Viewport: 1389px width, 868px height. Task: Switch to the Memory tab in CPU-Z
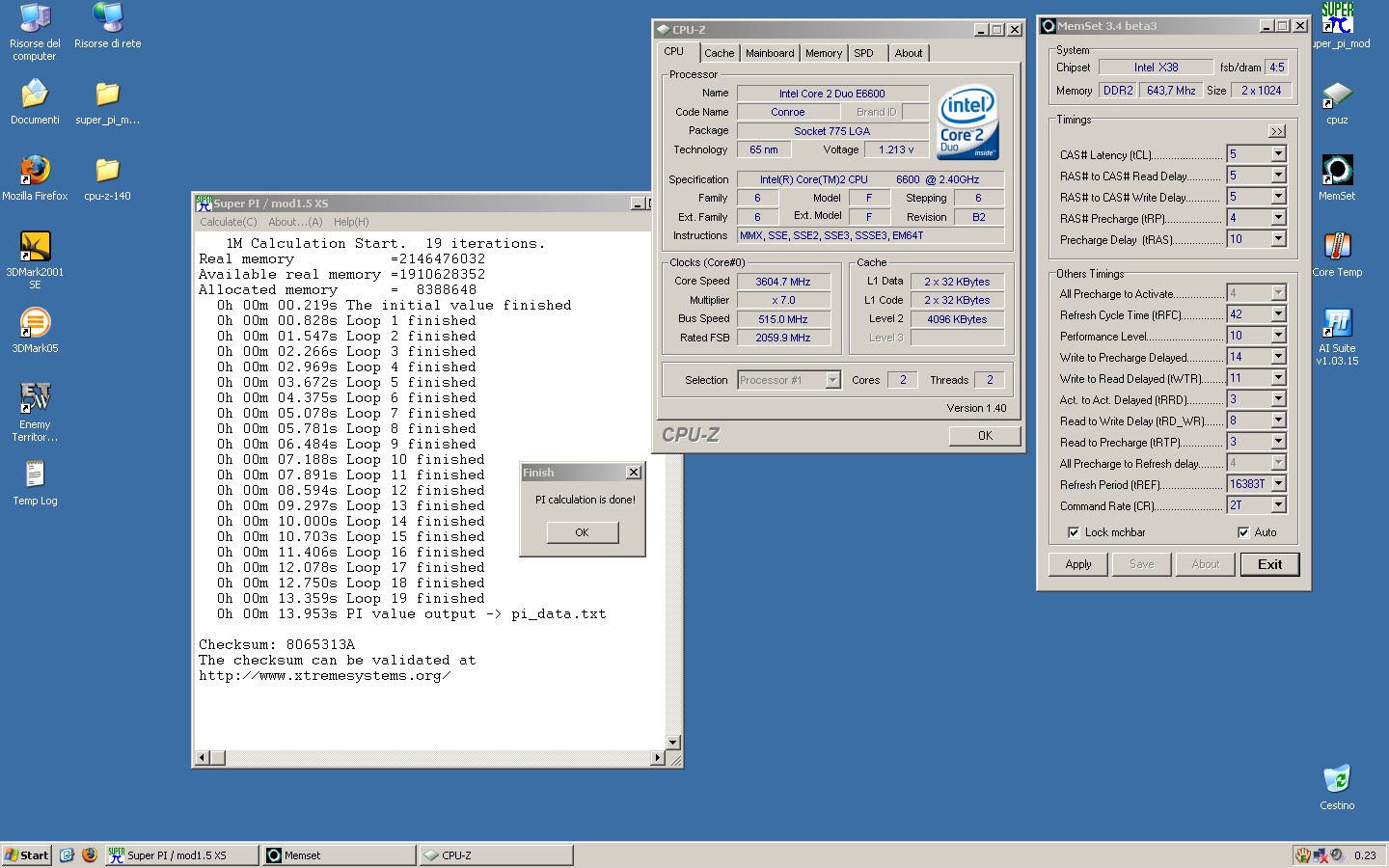coord(824,53)
